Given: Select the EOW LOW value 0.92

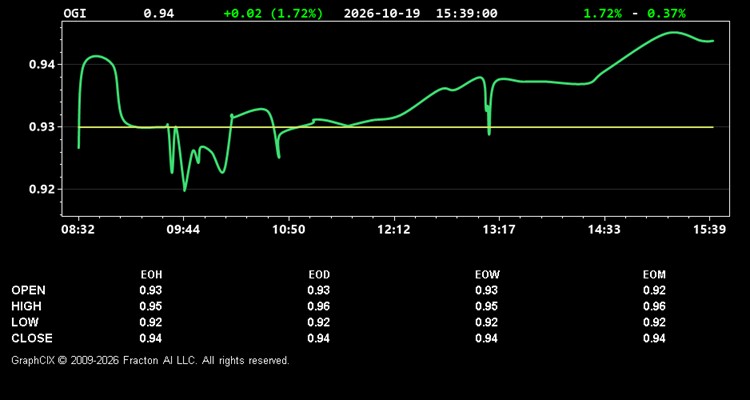Looking at the screenshot, I should (x=486, y=322).
